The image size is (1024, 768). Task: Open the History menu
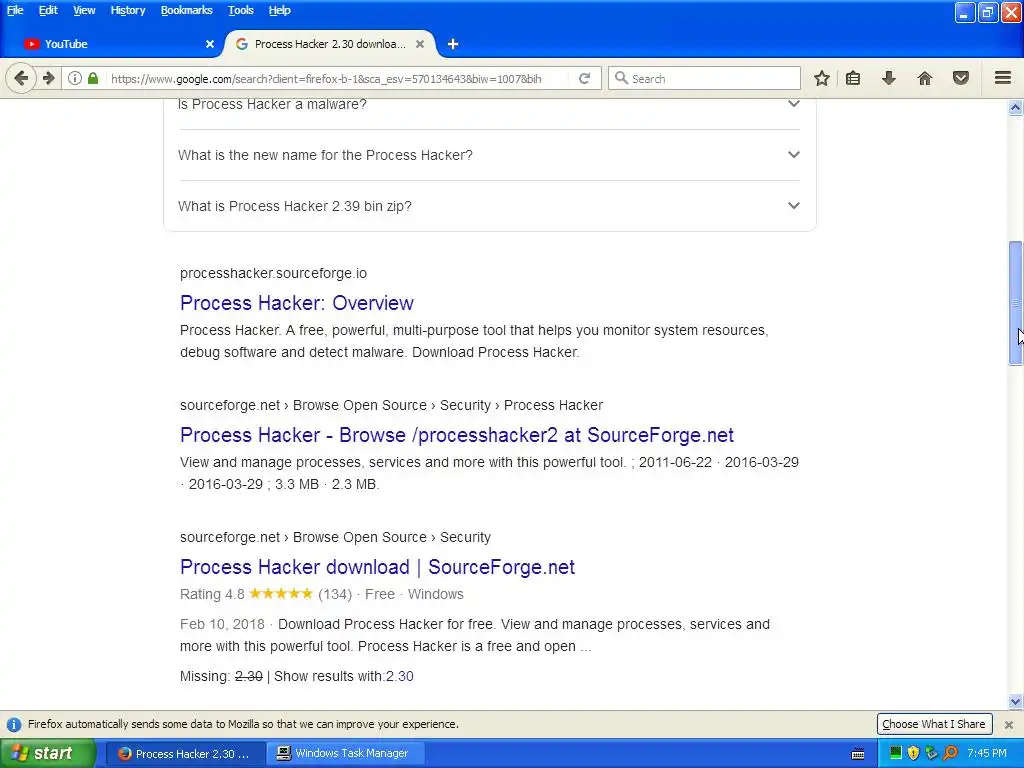127,10
